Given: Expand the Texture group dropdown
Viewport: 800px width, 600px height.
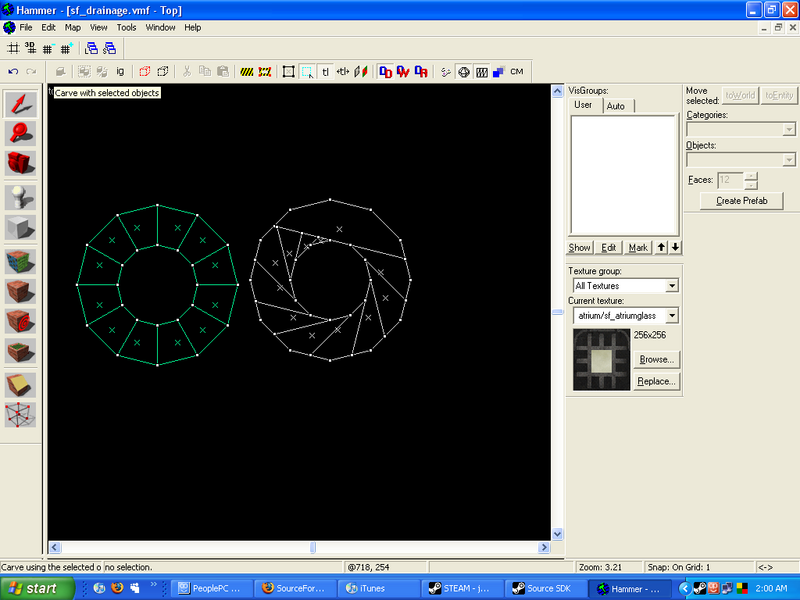Looking at the screenshot, I should (x=672, y=286).
